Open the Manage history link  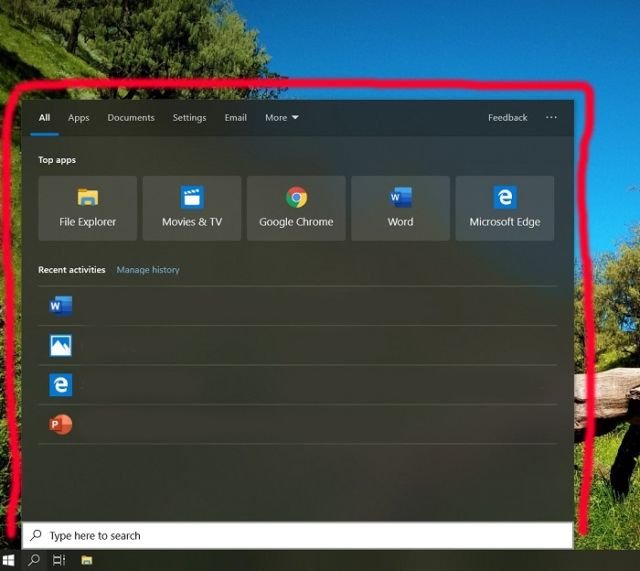click(x=148, y=270)
